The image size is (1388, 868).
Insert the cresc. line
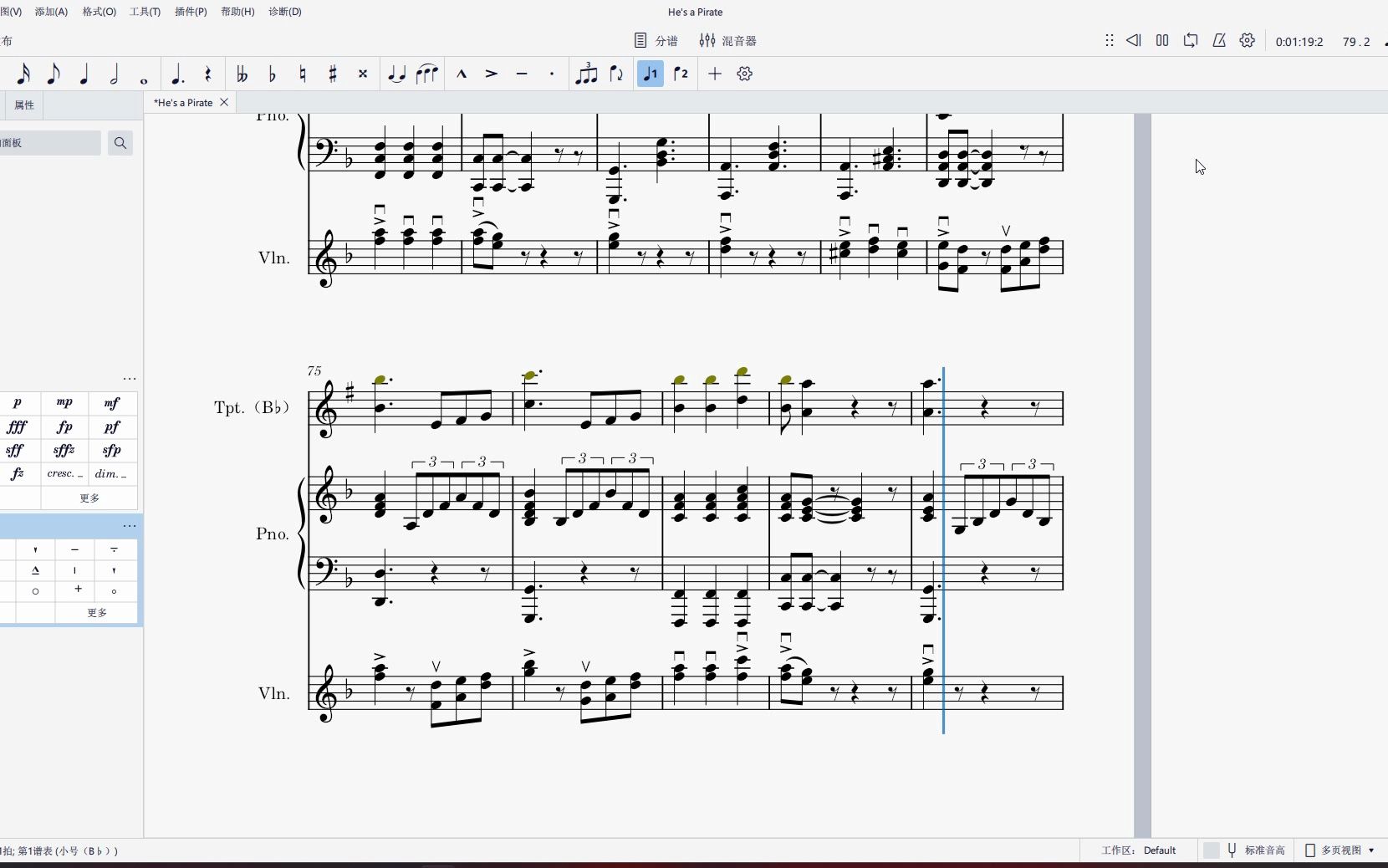click(x=64, y=473)
